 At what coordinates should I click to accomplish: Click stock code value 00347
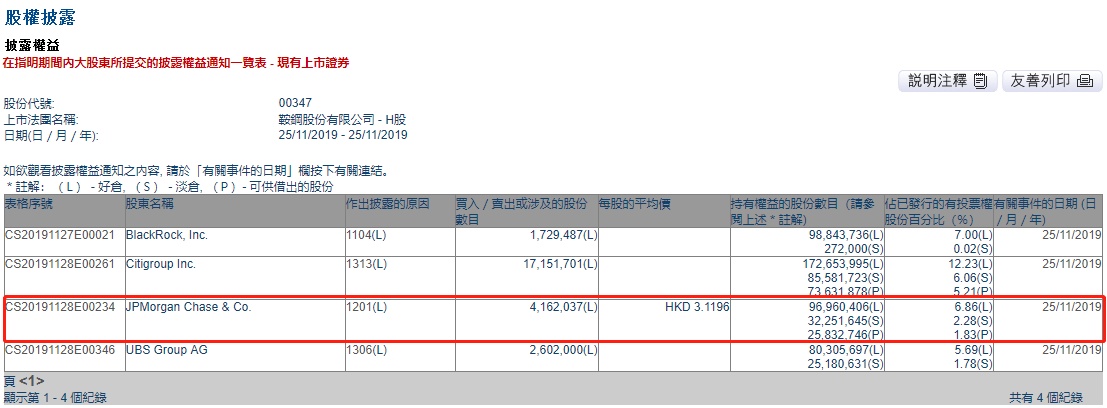click(294, 102)
